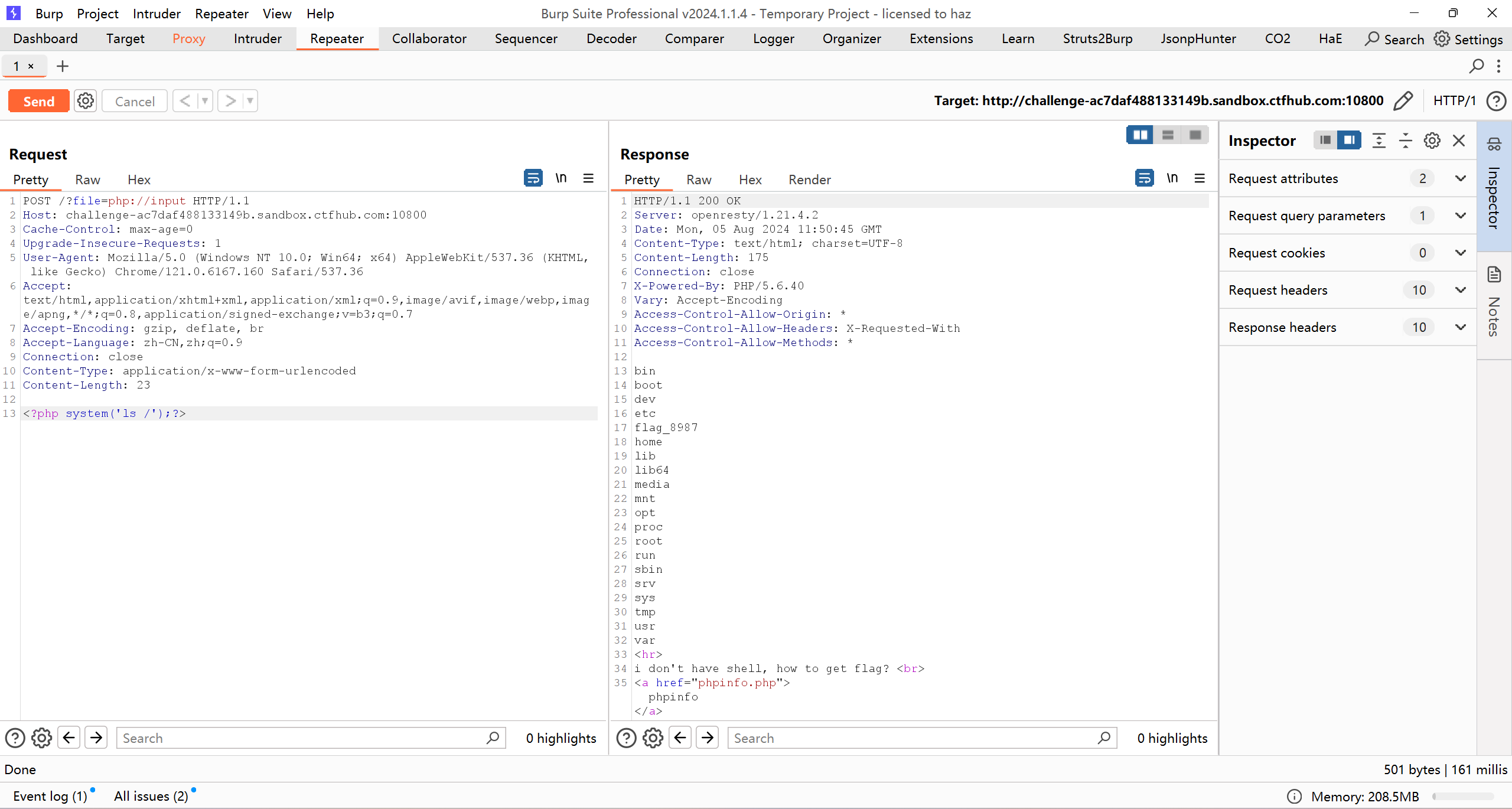Select side-by-side layout view
This screenshot has width=1512, height=809.
coord(1140,135)
